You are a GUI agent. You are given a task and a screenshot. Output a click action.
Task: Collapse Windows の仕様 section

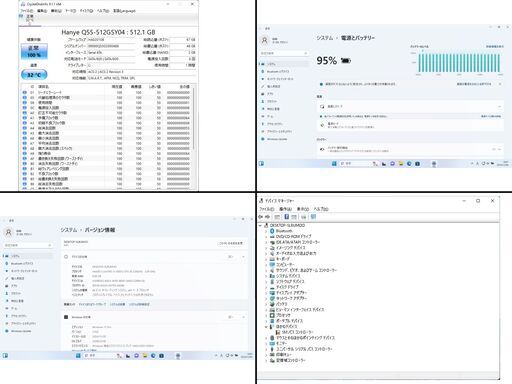tap(243, 317)
